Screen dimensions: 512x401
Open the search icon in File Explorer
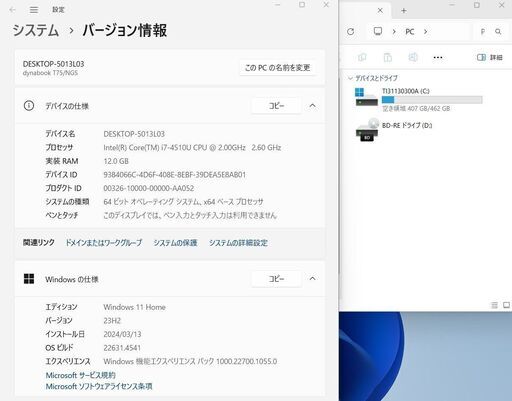498,32
